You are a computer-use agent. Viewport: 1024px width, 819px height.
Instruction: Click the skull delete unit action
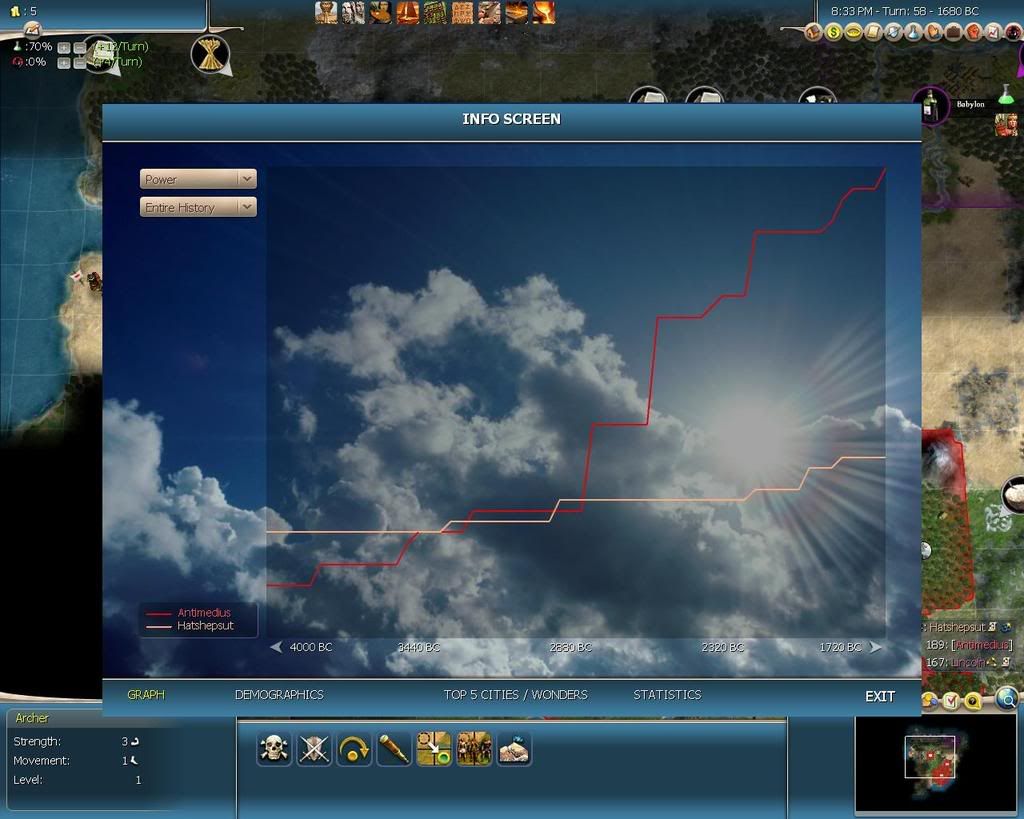274,748
